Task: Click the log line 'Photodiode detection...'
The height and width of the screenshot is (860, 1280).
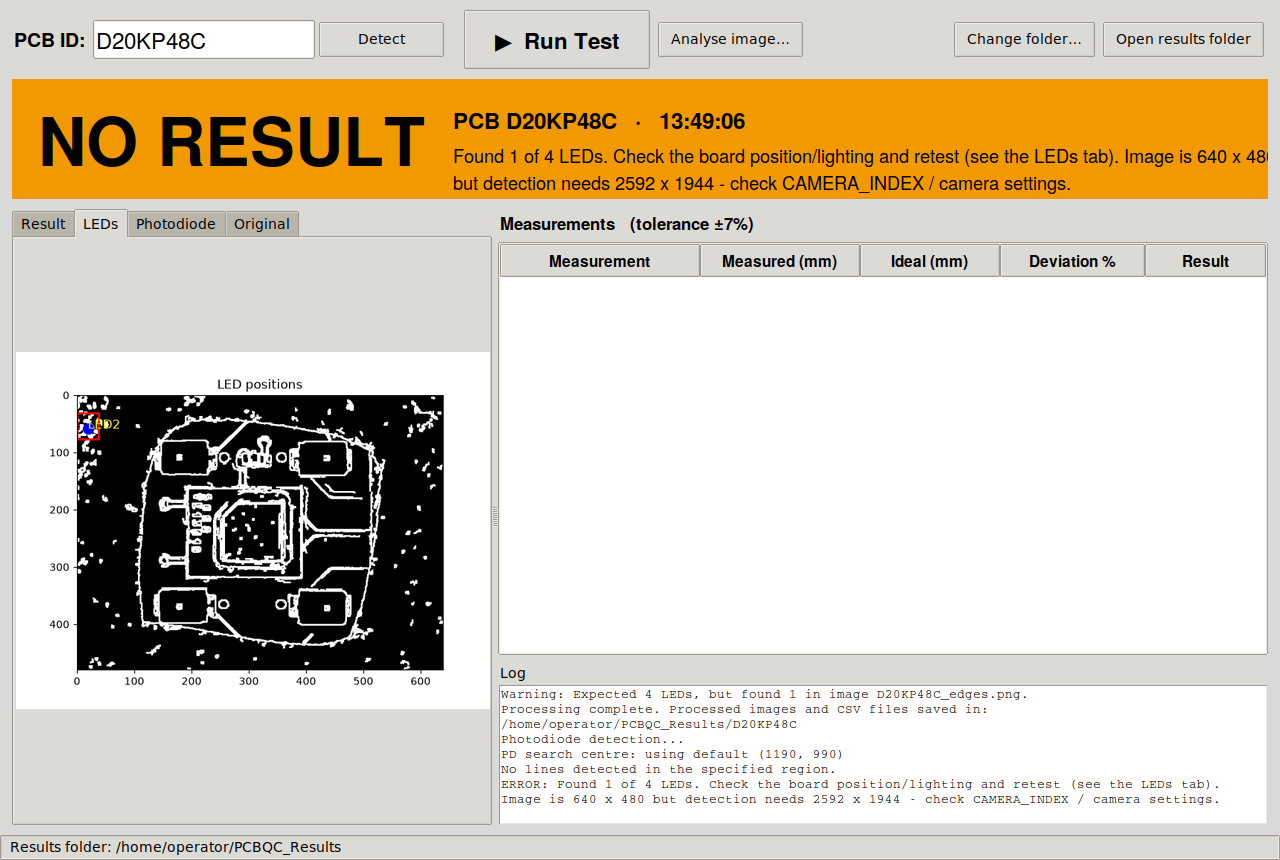Action: (593, 739)
